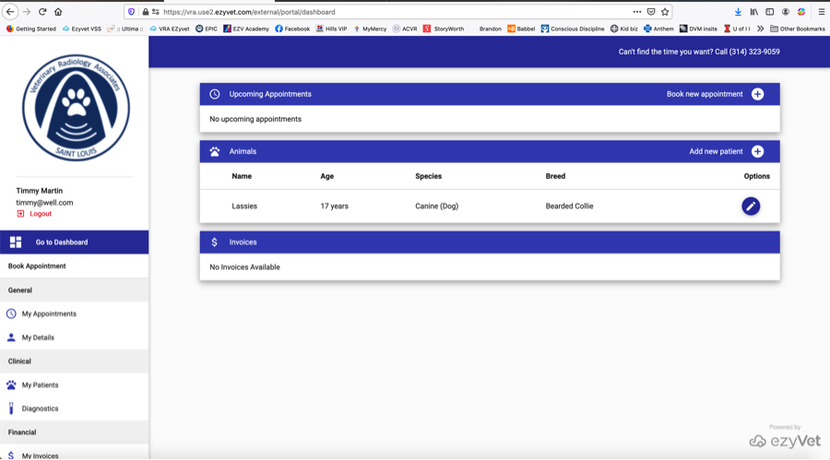Click the plus icon to book new appointment
Image resolution: width=830 pixels, height=460 pixels.
tap(757, 94)
